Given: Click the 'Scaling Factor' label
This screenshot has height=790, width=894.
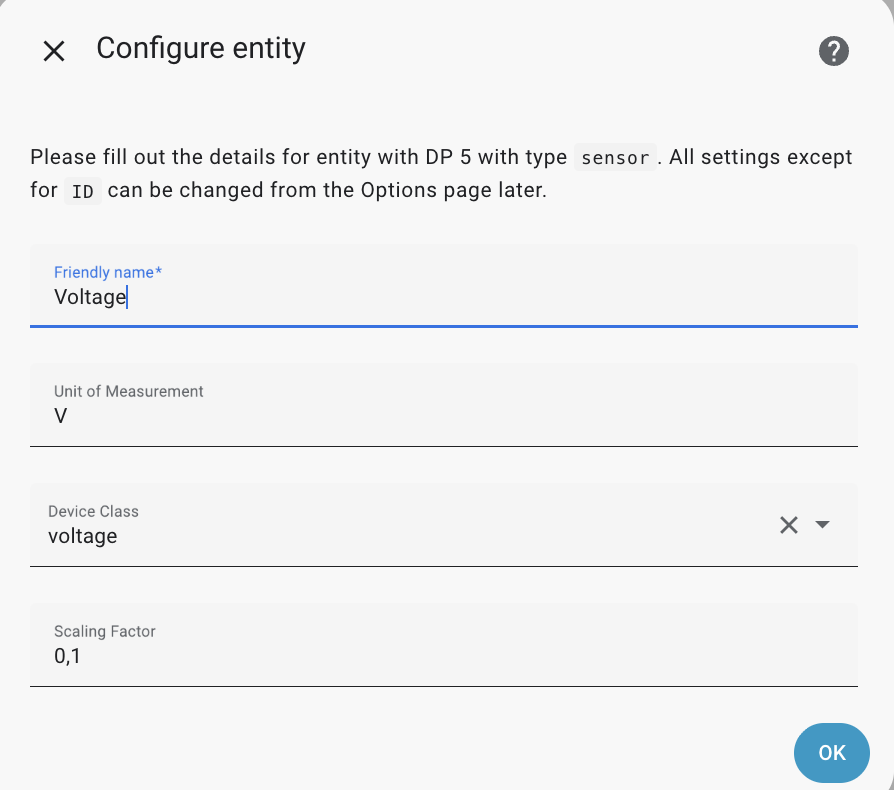Looking at the screenshot, I should 104,631.
